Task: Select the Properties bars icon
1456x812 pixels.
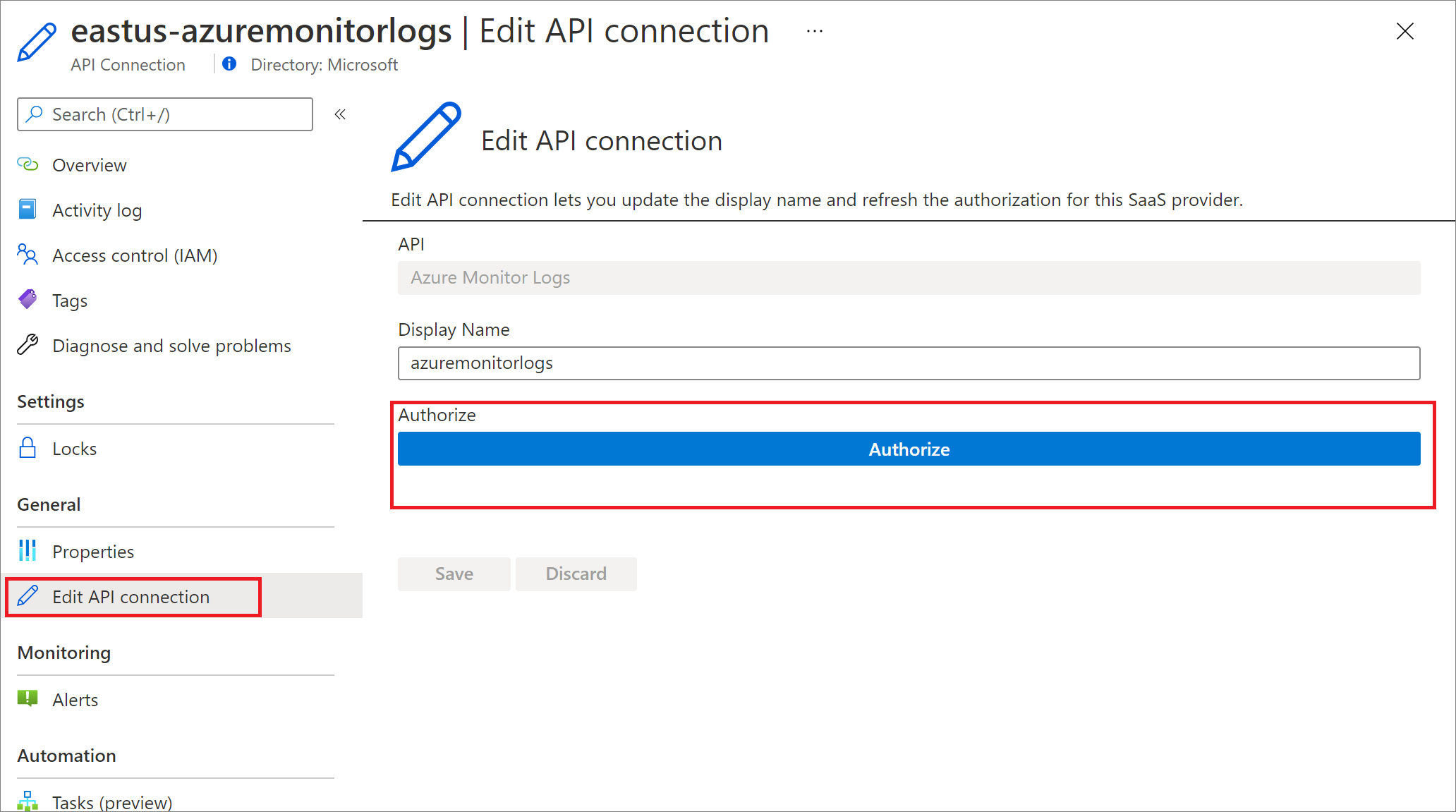Action: point(28,551)
